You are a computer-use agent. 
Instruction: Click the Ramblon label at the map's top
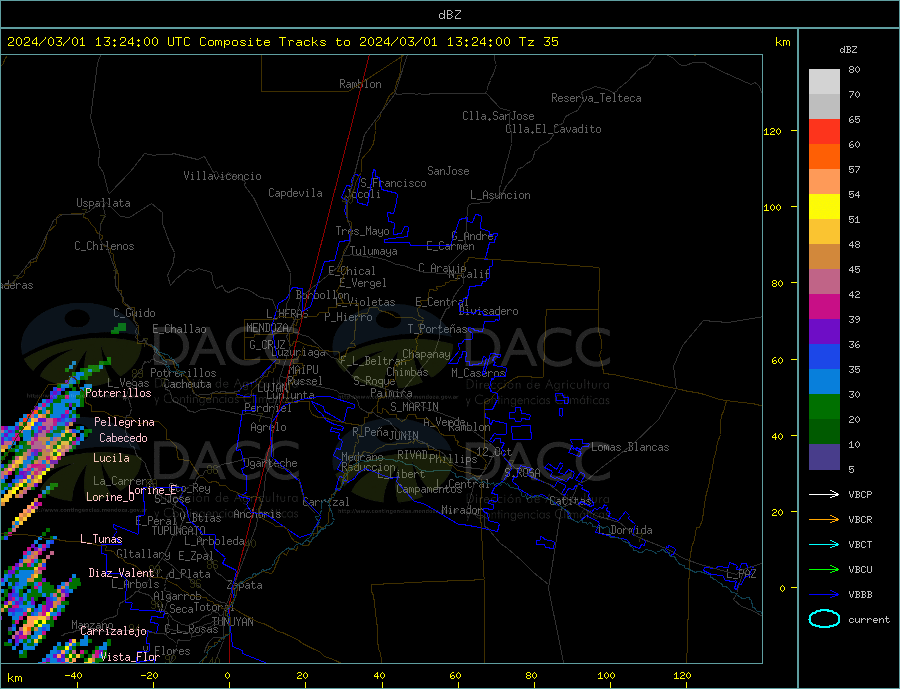360,84
